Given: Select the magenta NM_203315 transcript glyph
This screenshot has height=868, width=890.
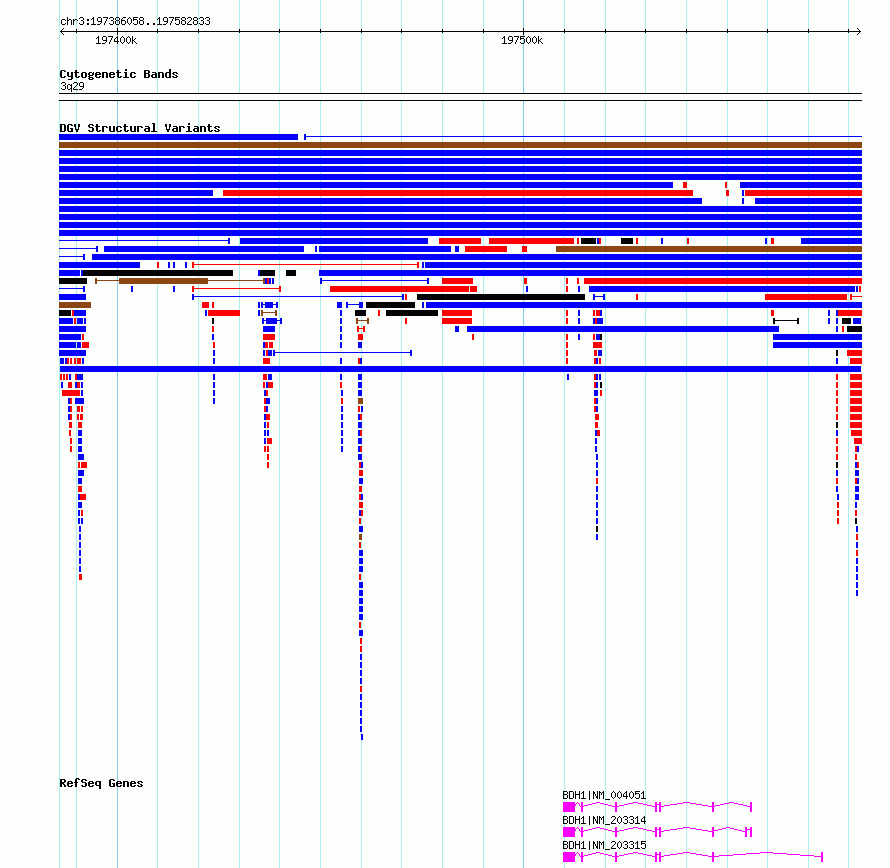Looking at the screenshot, I should click(x=692, y=857).
